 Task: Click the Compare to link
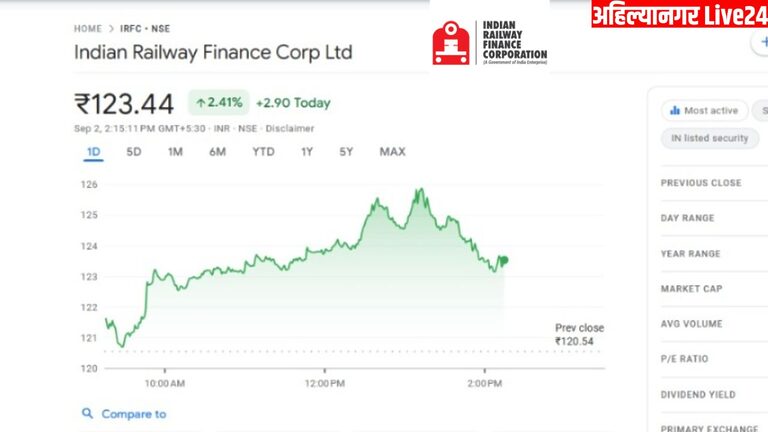pos(134,414)
